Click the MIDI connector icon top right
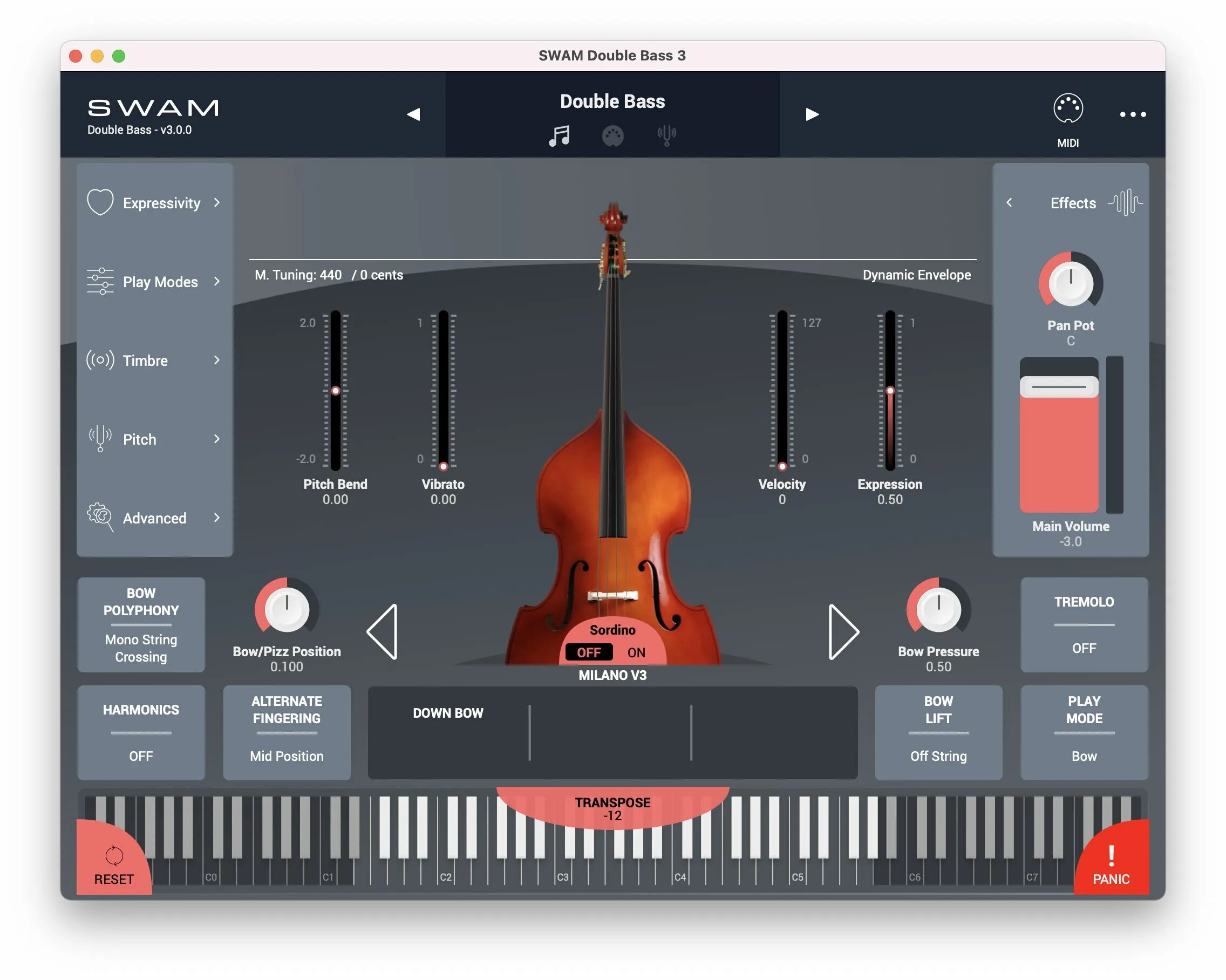This screenshot has height=980, width=1226. pos(1067,108)
